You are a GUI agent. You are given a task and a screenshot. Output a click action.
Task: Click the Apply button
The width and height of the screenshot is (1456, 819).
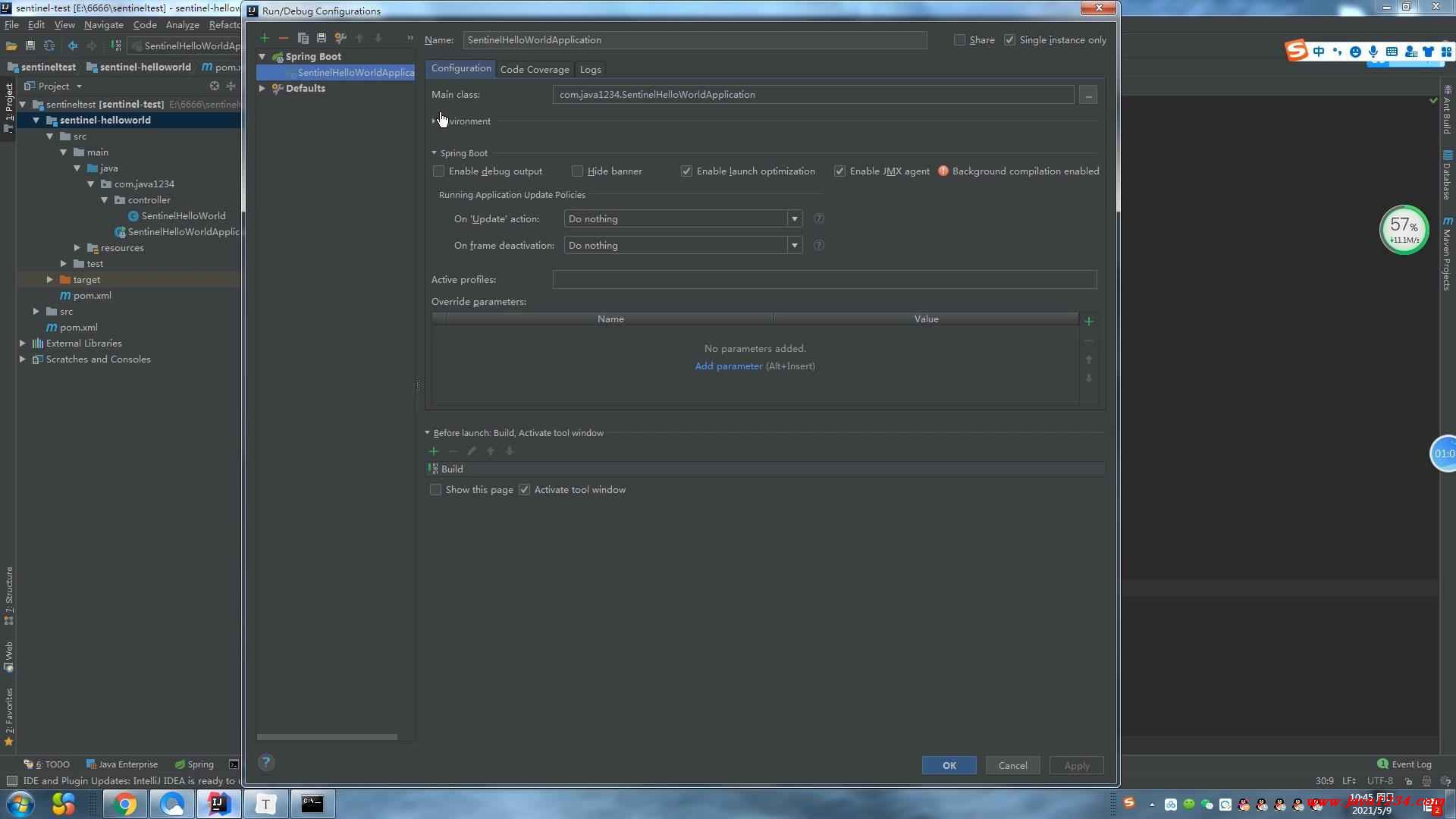coord(1076,765)
